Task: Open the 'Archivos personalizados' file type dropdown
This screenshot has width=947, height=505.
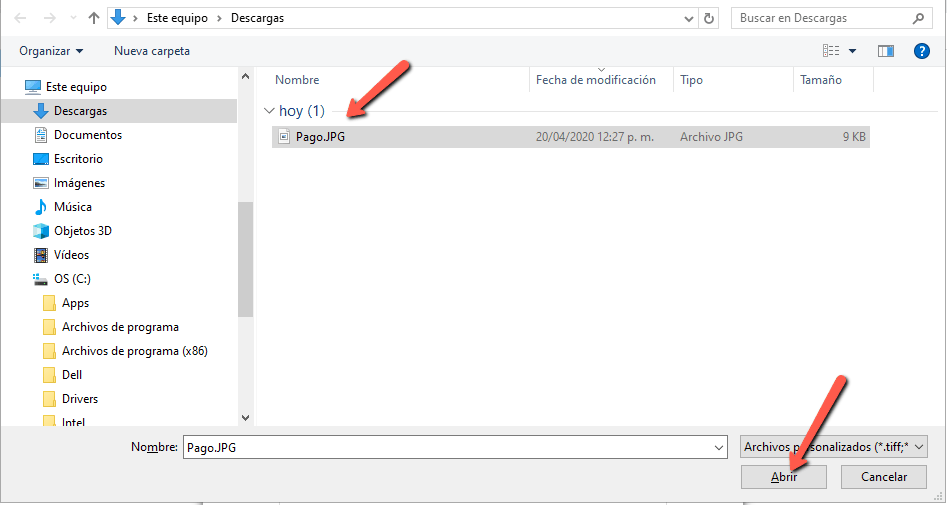Action: 834,447
